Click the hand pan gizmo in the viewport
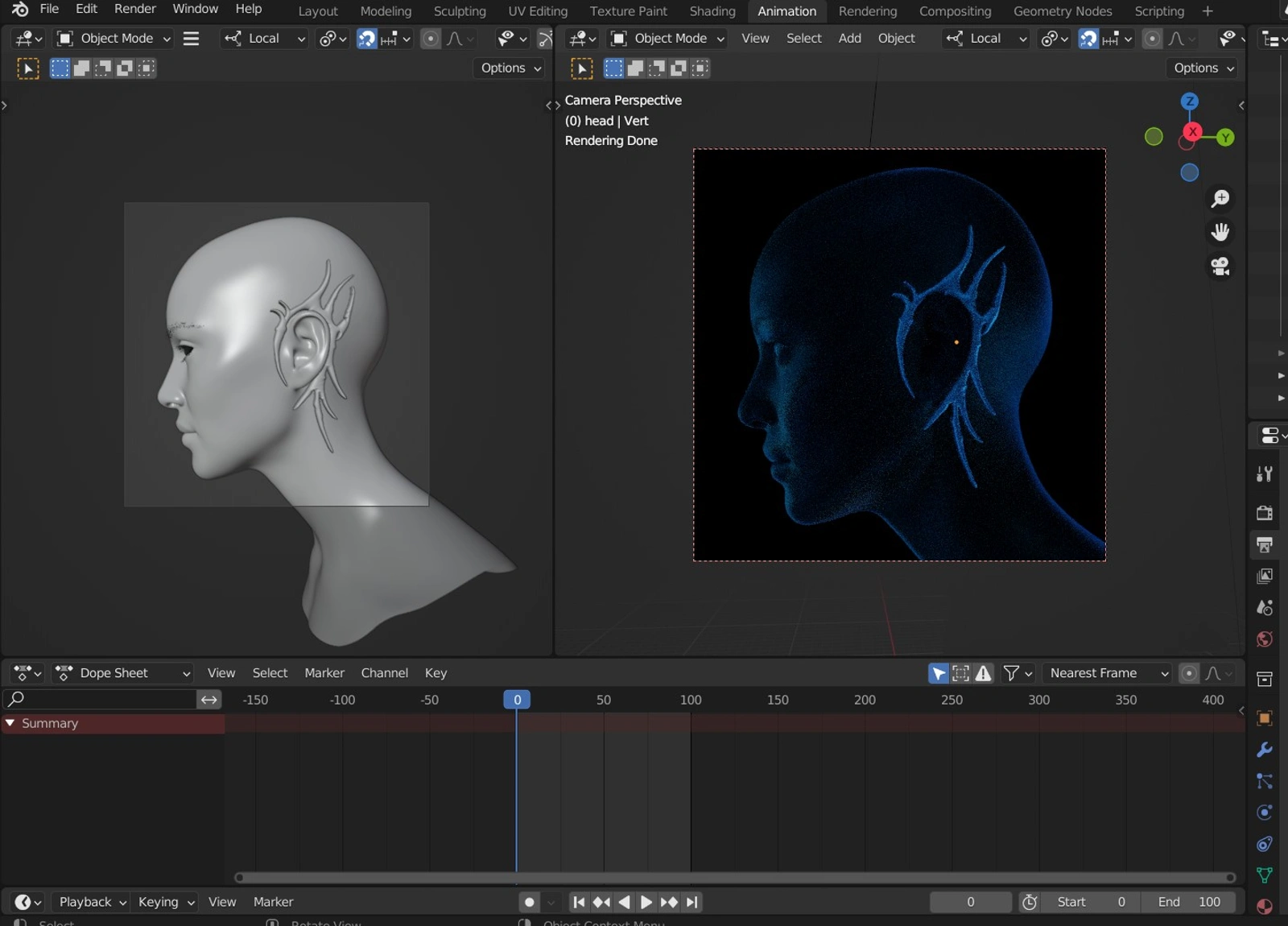 (x=1220, y=232)
